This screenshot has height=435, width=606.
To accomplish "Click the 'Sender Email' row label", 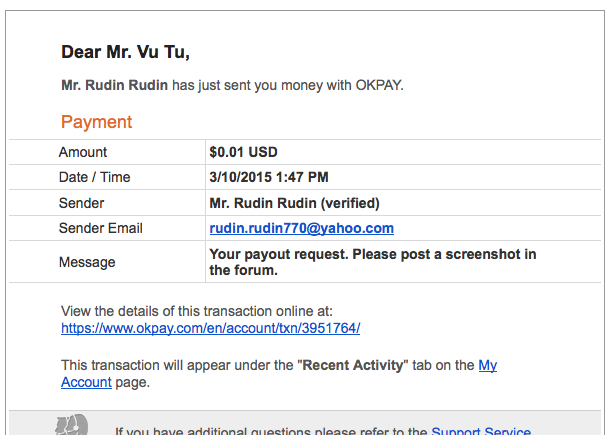I will point(100,228).
